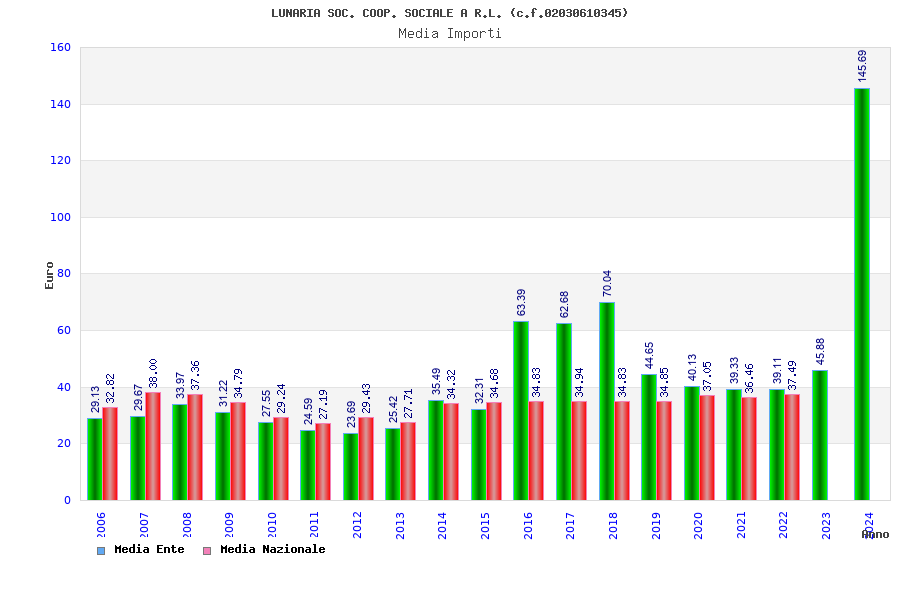Click the chart title LUNARIA SOC. COOP. SOCIALE
The image size is (900, 600).
449,13
